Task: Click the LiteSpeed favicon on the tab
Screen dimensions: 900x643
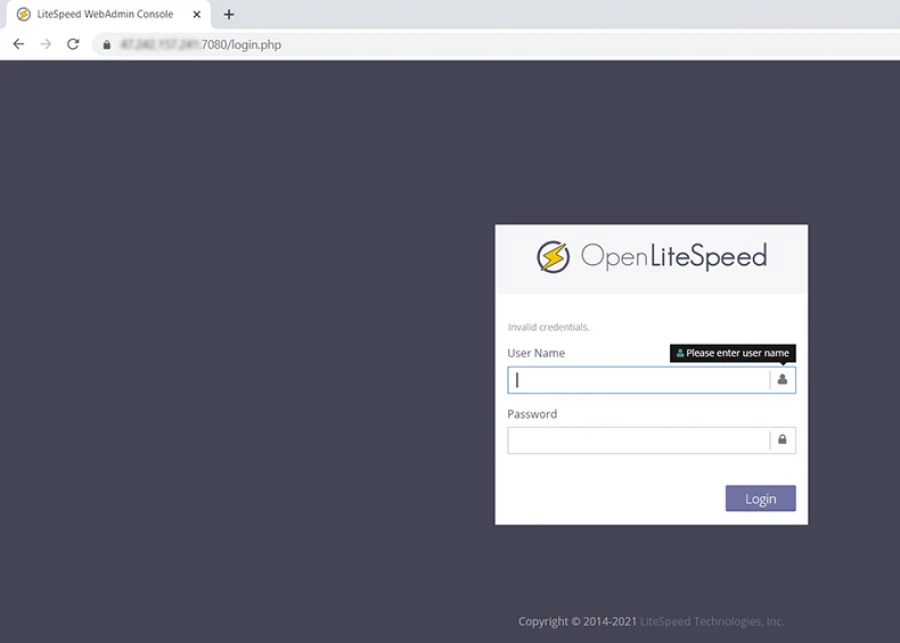Action: coord(24,14)
